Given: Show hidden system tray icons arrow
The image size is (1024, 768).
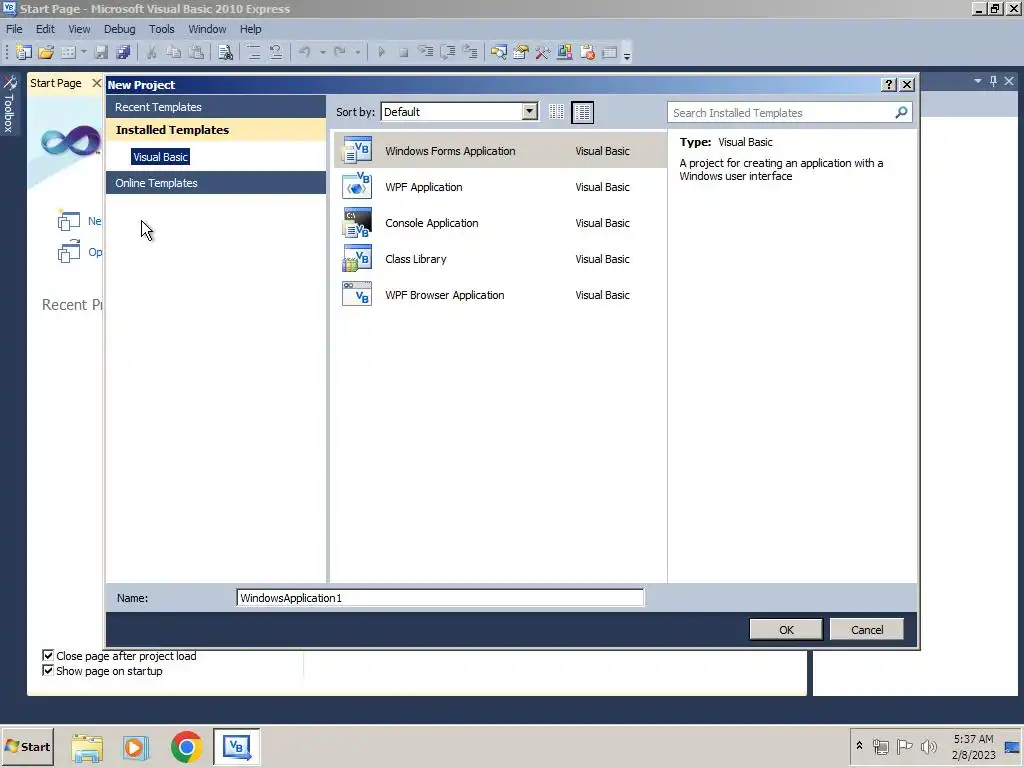Looking at the screenshot, I should pyautogui.click(x=859, y=746).
